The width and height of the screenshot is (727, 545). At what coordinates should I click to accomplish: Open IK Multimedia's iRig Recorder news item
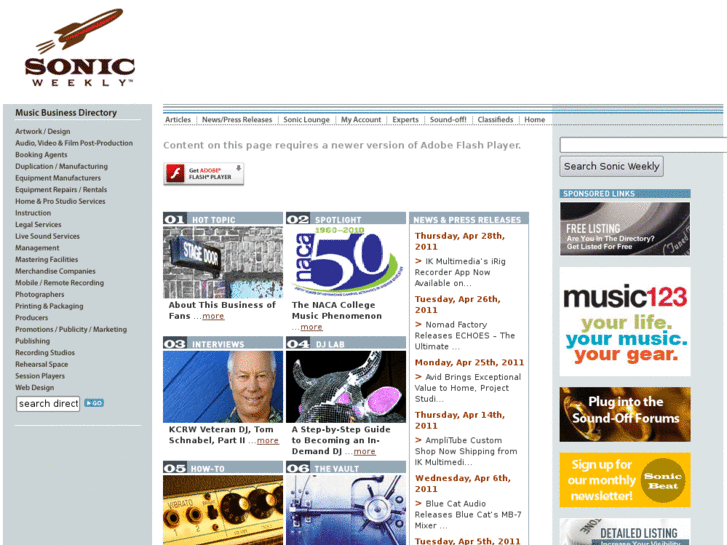coord(460,272)
